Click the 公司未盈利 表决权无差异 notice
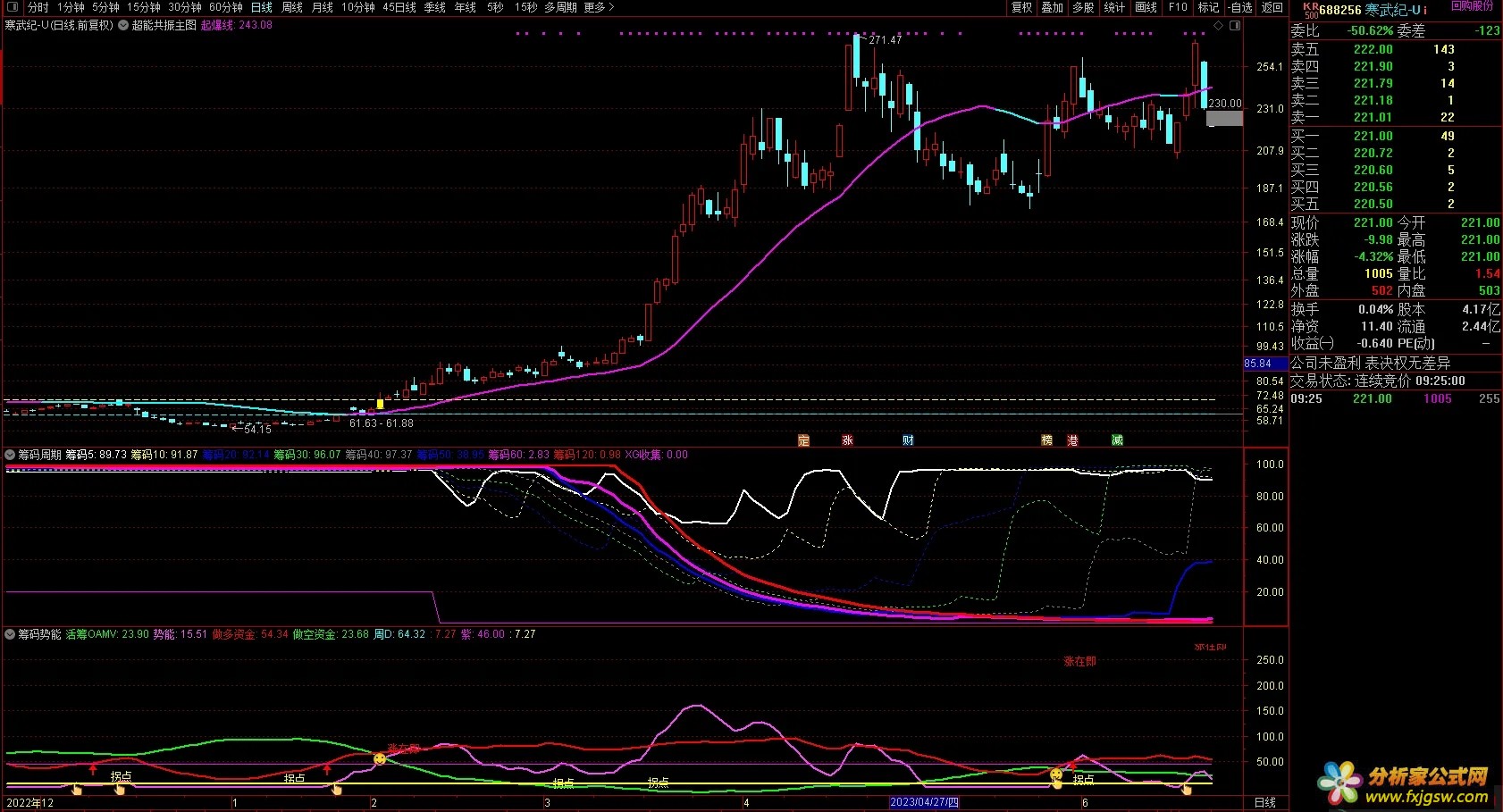The image size is (1503, 812). pyautogui.click(x=1371, y=363)
